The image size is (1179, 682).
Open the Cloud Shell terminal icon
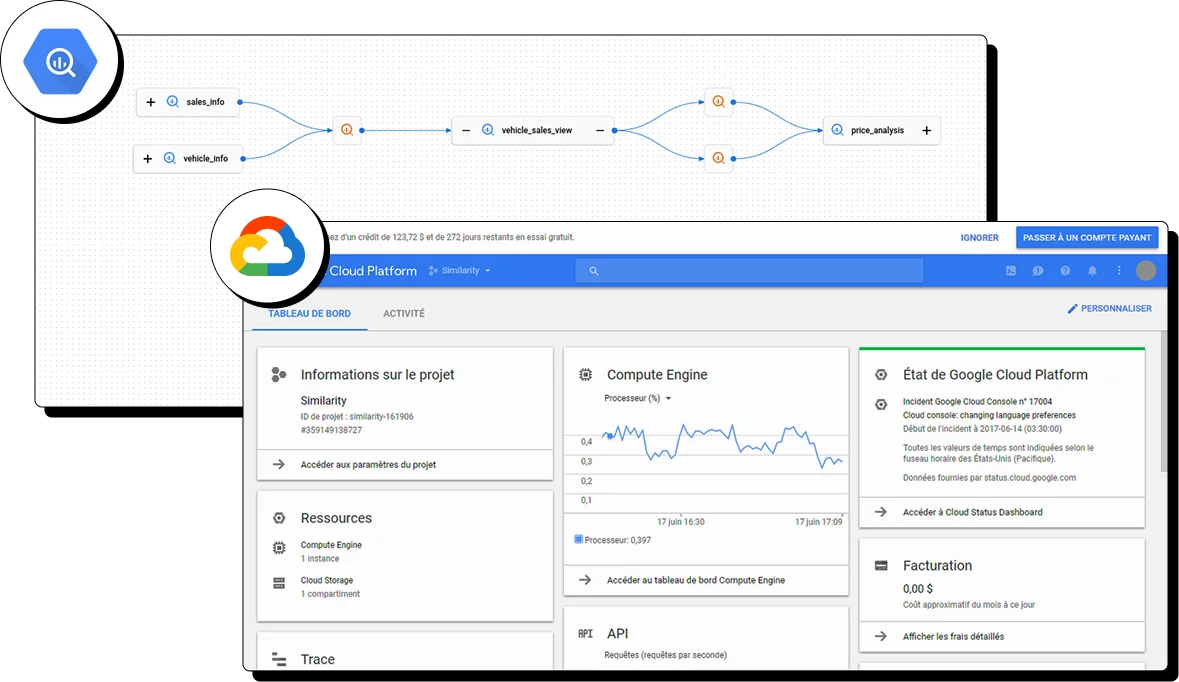1011,270
